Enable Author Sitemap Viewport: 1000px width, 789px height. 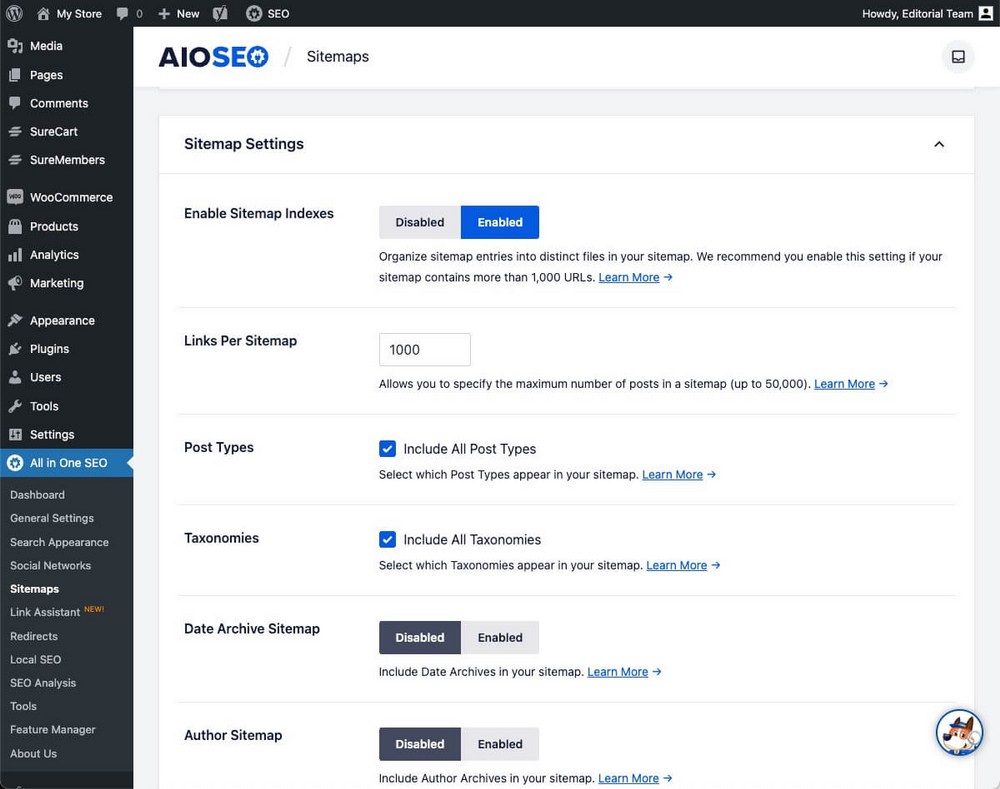tap(500, 744)
